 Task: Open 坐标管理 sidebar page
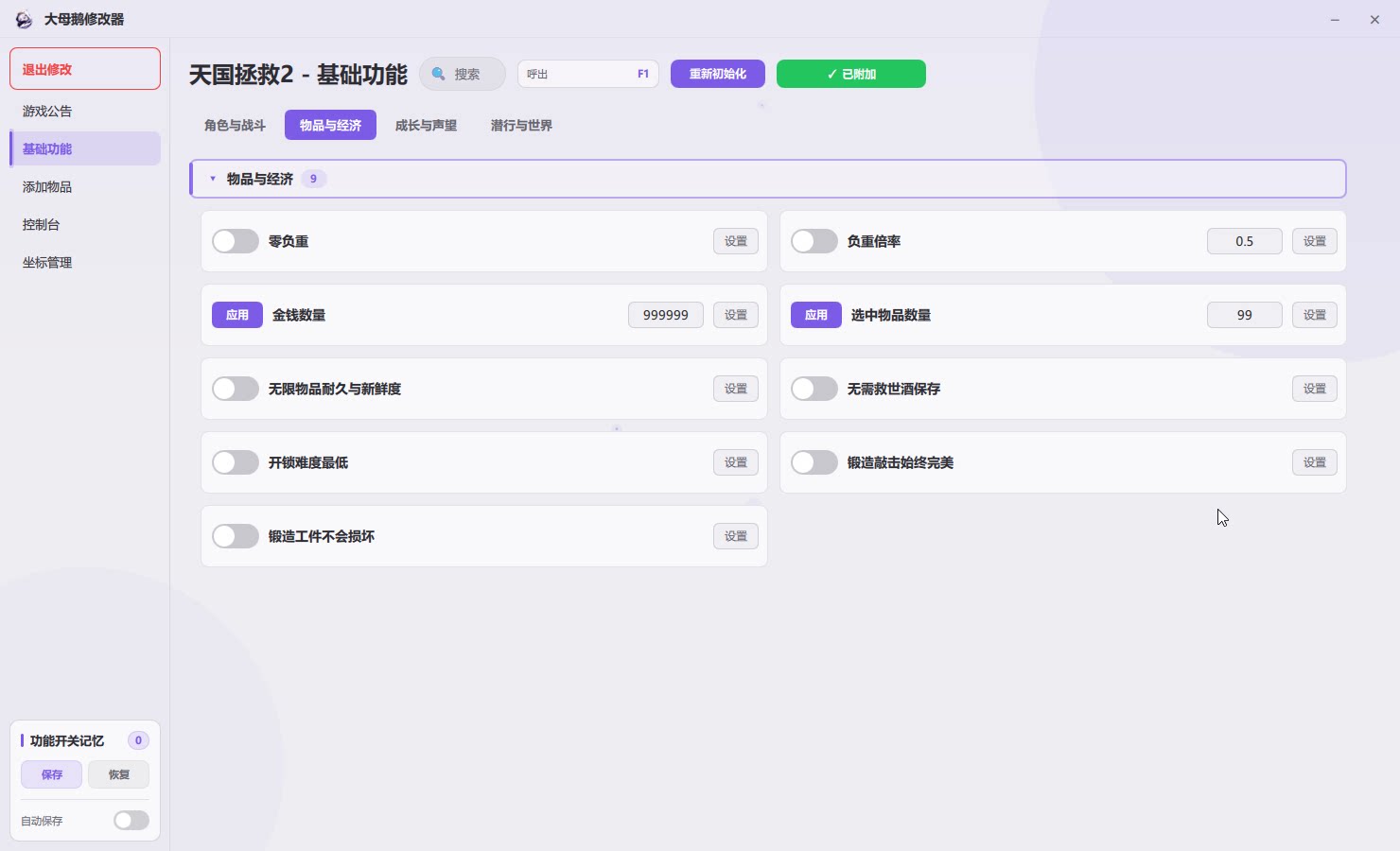coord(85,262)
